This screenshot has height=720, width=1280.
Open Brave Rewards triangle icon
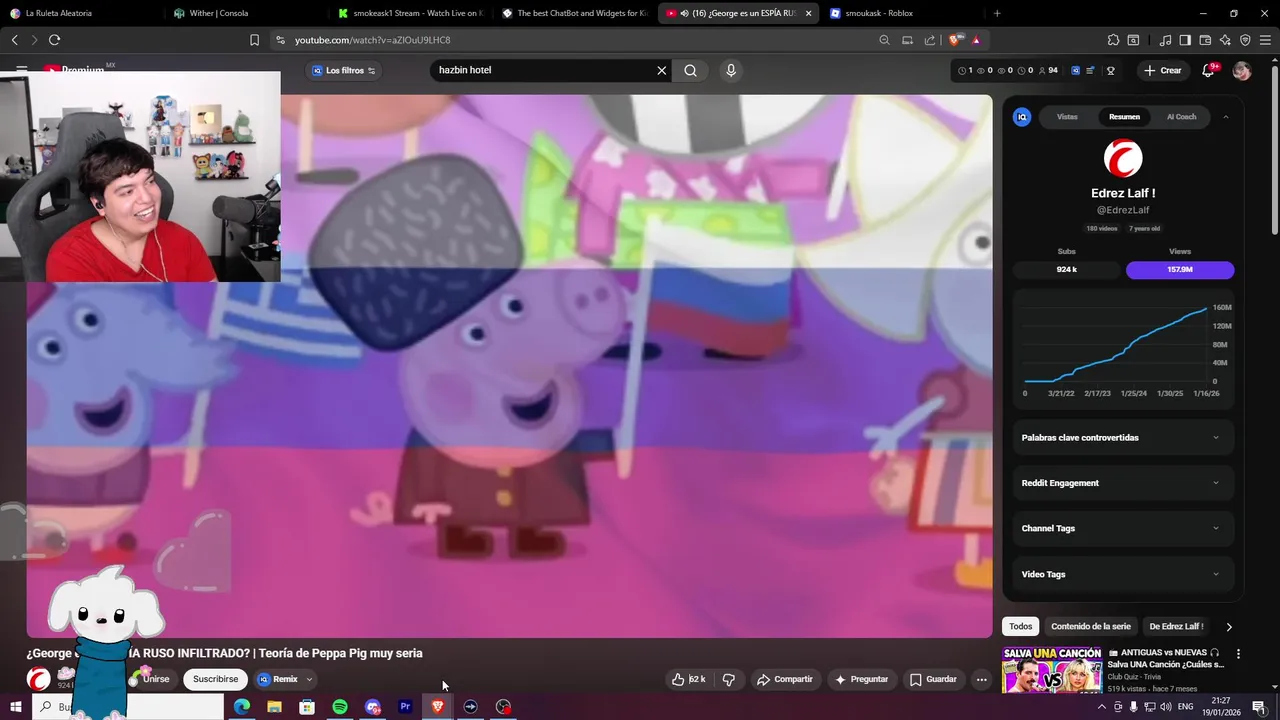pos(975,40)
